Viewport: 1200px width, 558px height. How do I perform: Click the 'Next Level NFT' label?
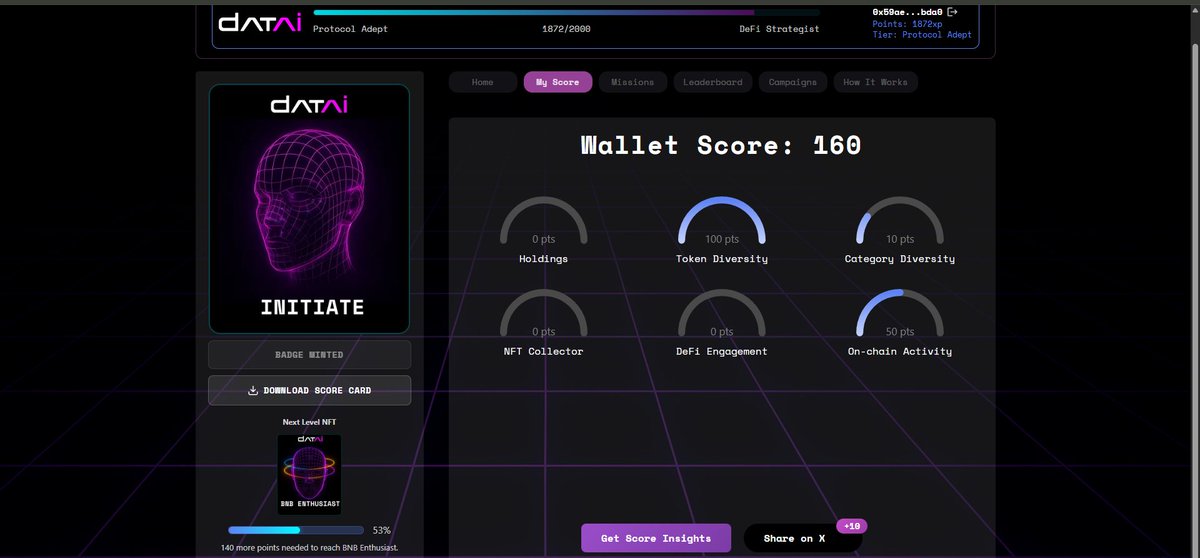click(x=309, y=422)
